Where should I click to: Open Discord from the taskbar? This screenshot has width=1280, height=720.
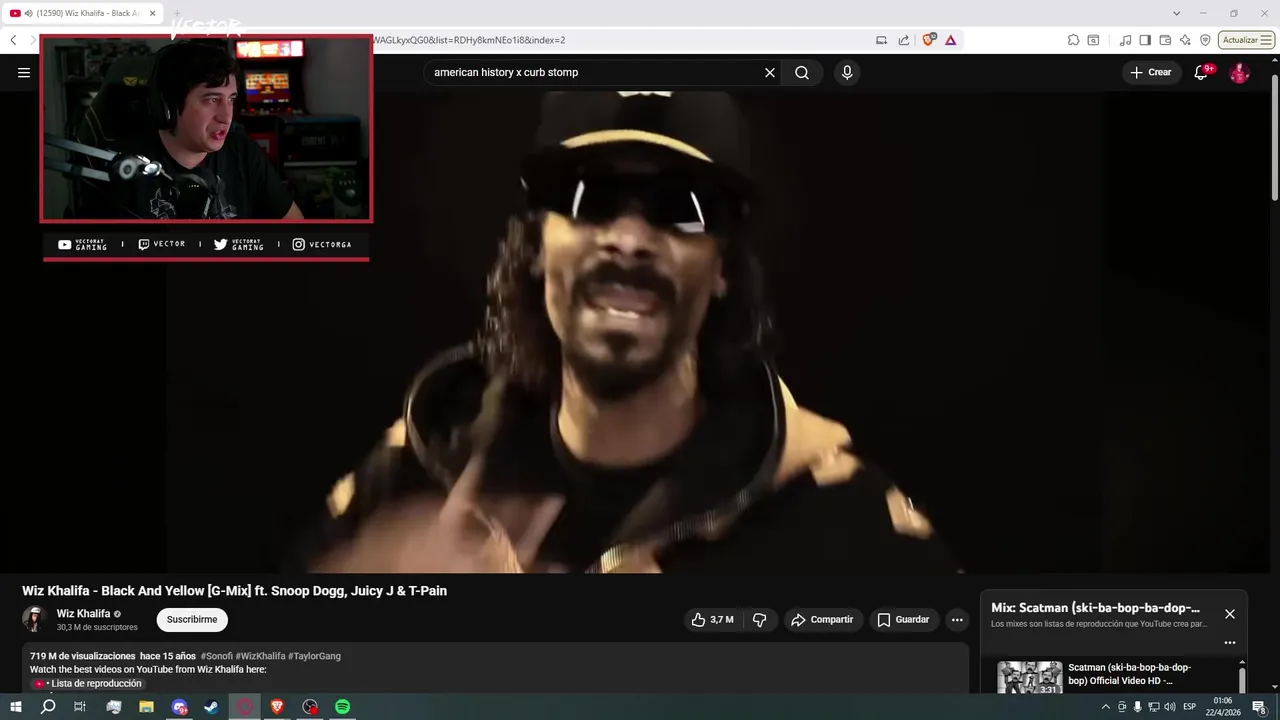(x=179, y=707)
